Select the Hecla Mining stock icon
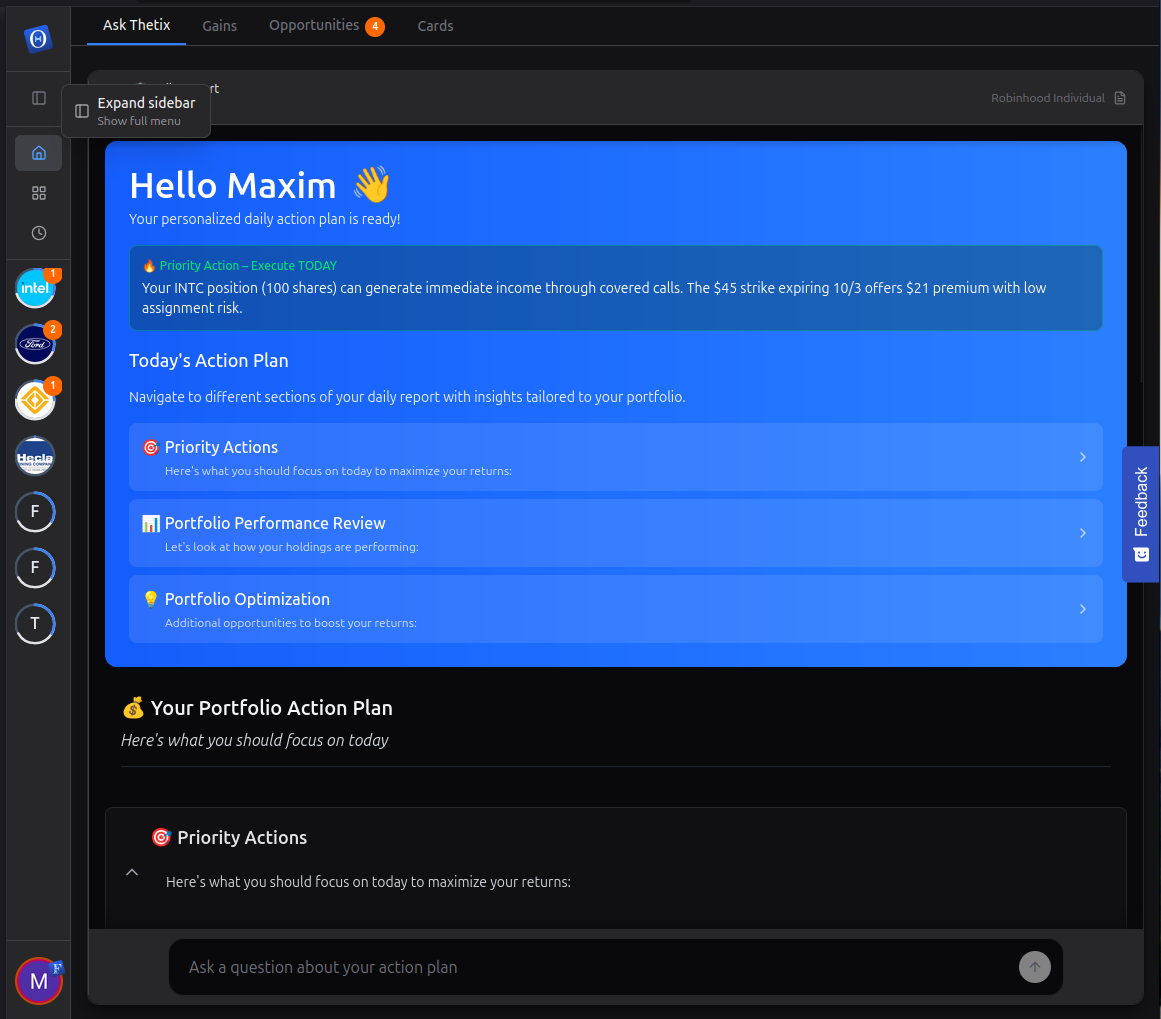1161x1019 pixels. (36, 457)
